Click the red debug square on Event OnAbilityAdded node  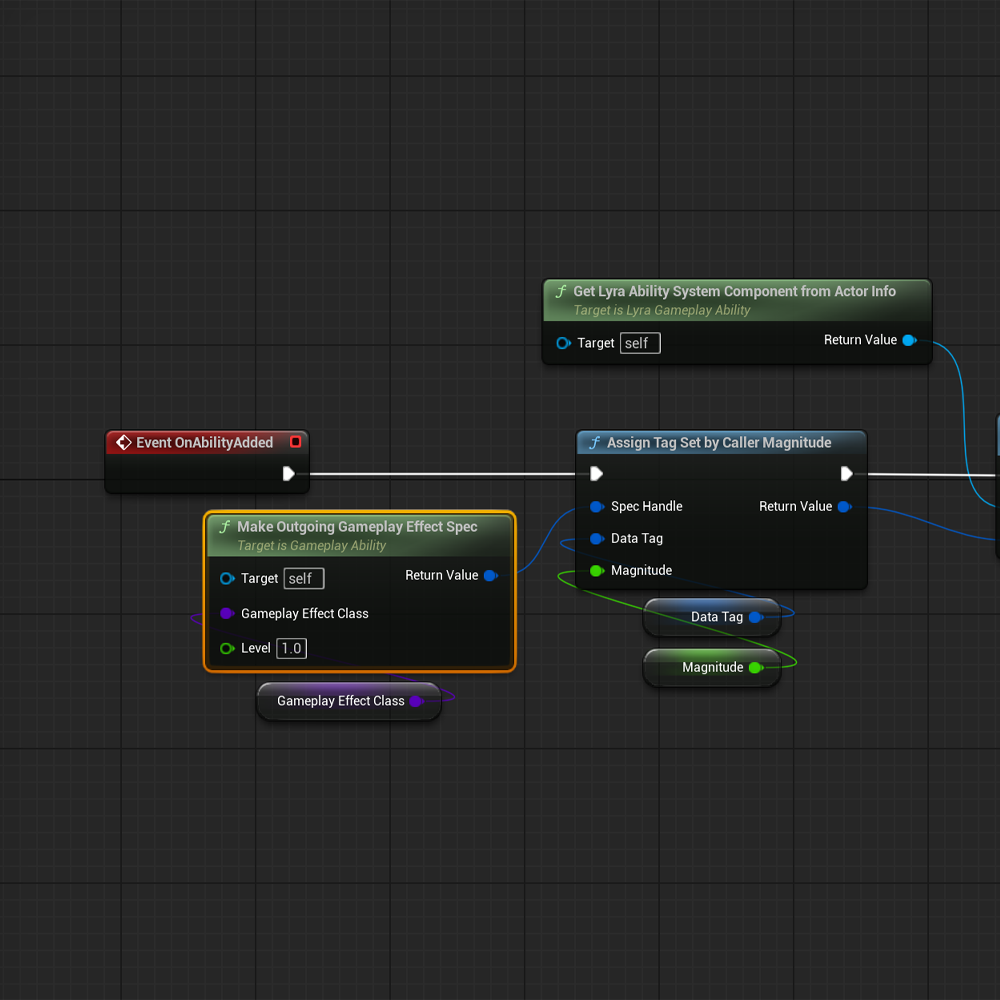point(296,441)
